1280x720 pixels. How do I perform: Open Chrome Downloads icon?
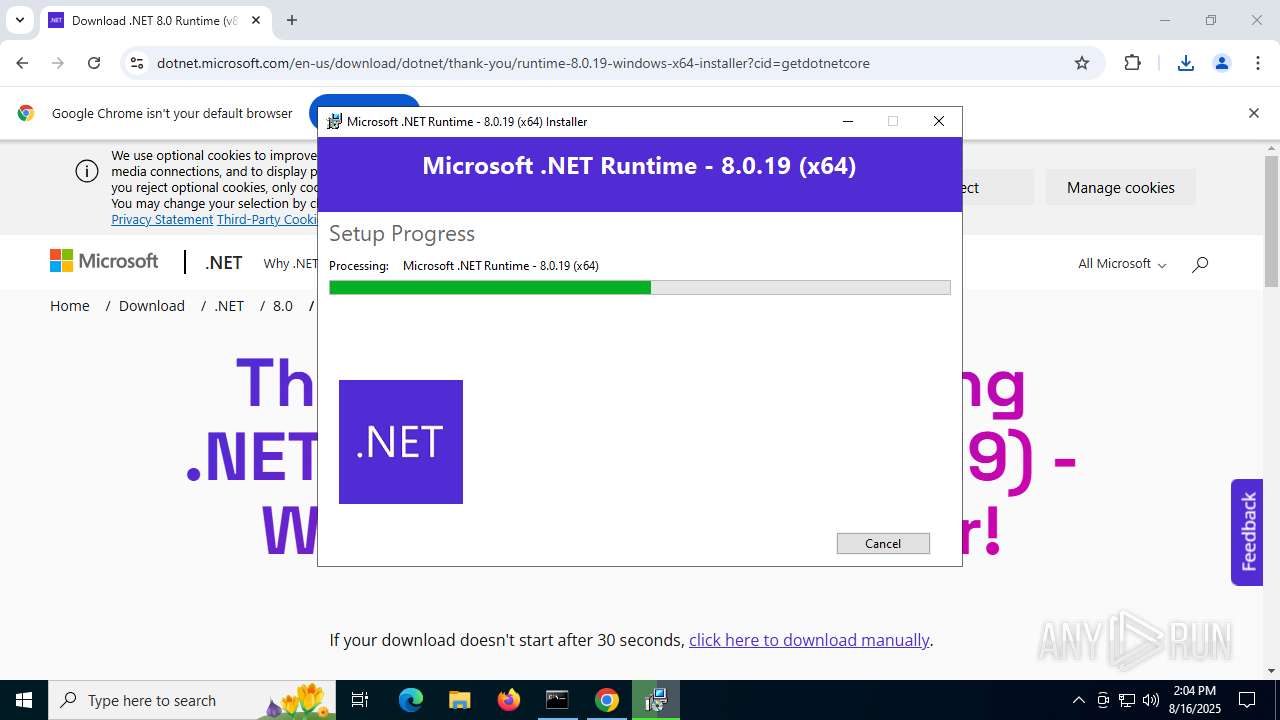pyautogui.click(x=1186, y=63)
